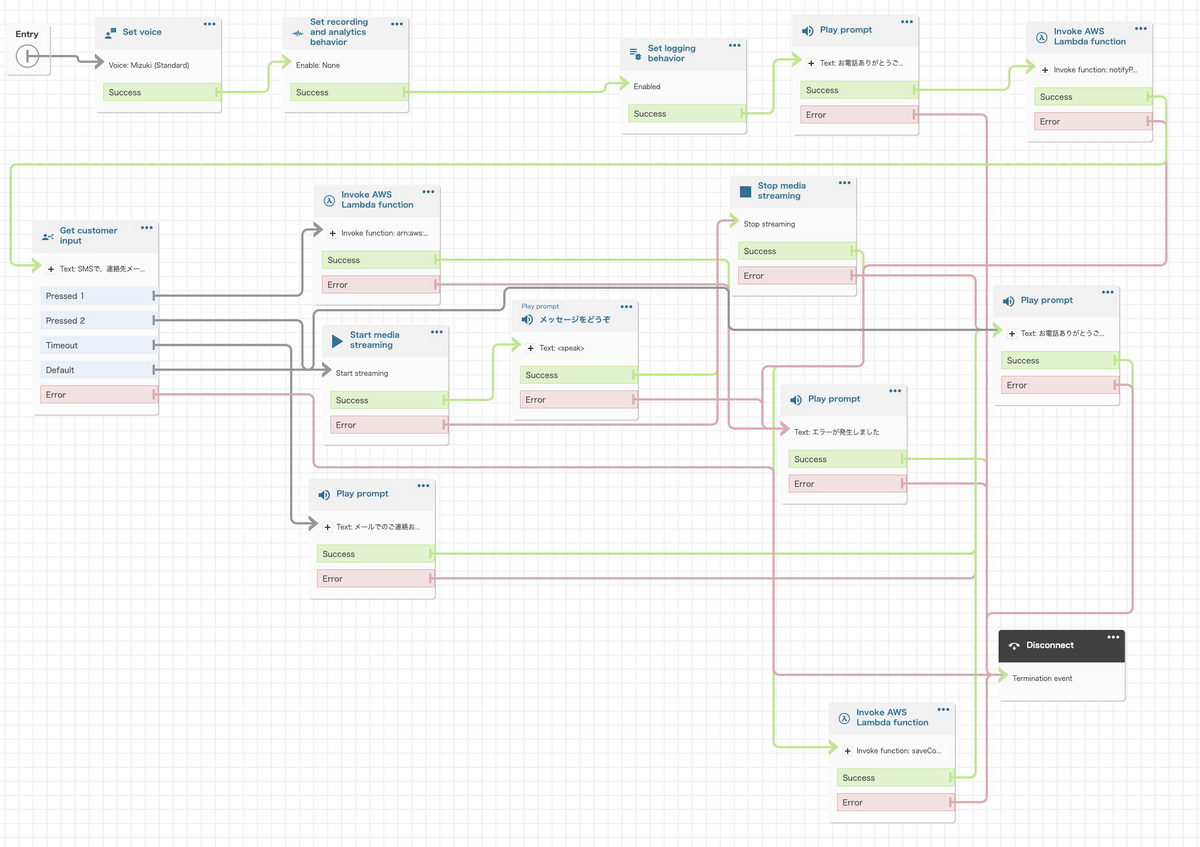Click the Get customer input block title

coord(88,236)
